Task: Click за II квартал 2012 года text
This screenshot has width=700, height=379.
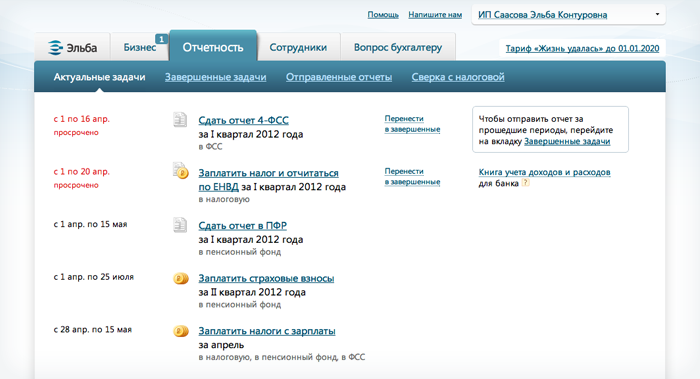Action: pos(252,292)
